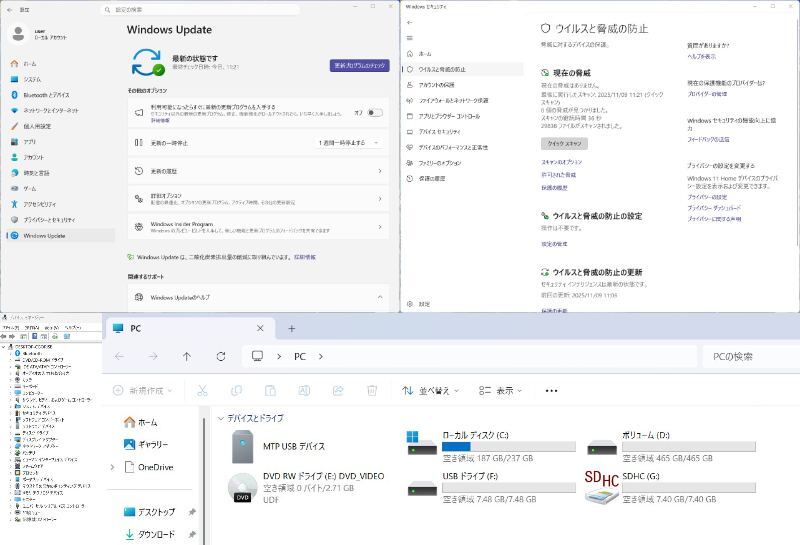Image resolution: width=800 pixels, height=545 pixels.
Task: Toggle the get latest updates switch
Action: point(373,113)
